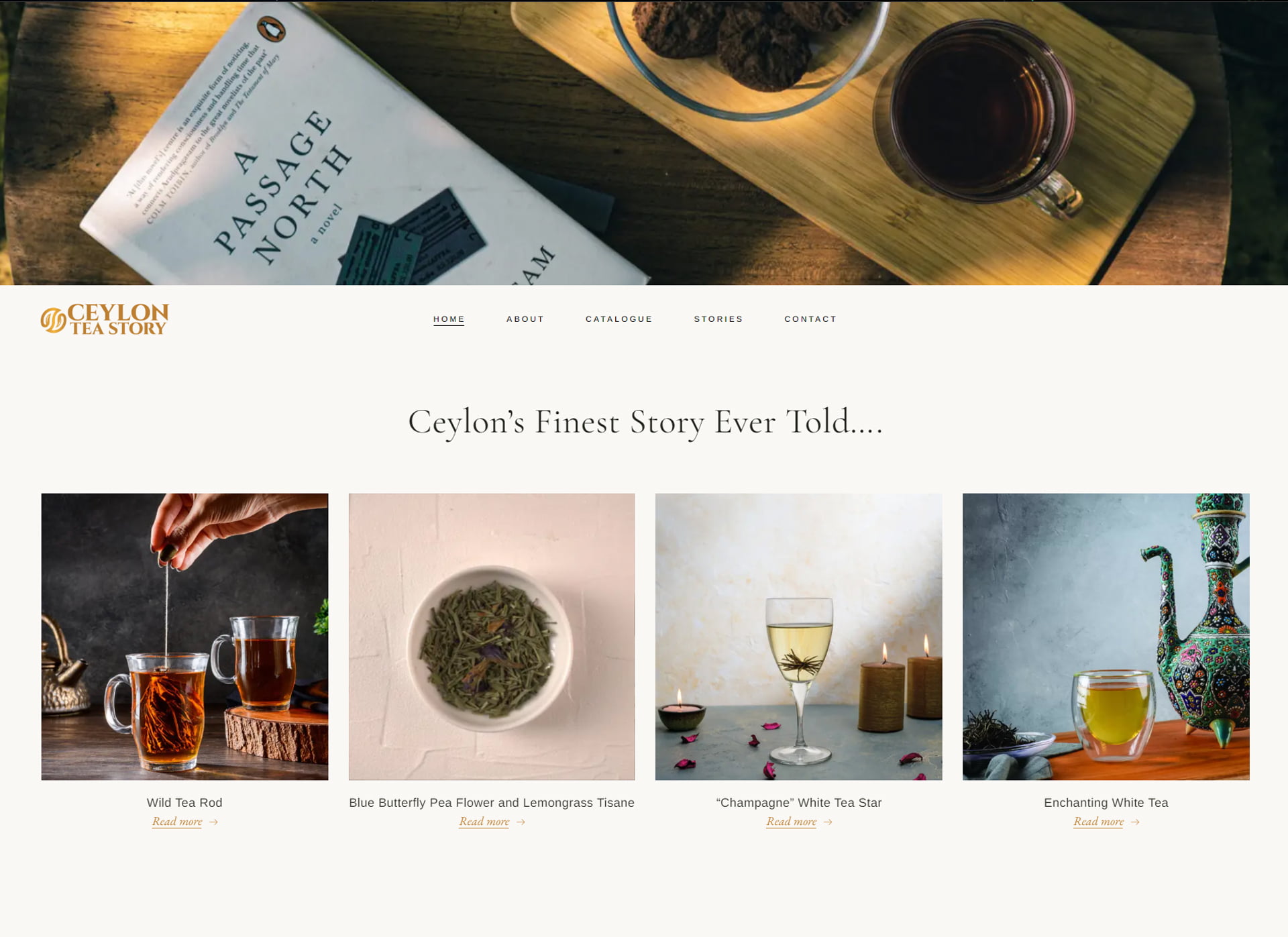The height and width of the screenshot is (937, 1288).
Task: Open the Wild Tea Rod product image
Action: coord(184,637)
